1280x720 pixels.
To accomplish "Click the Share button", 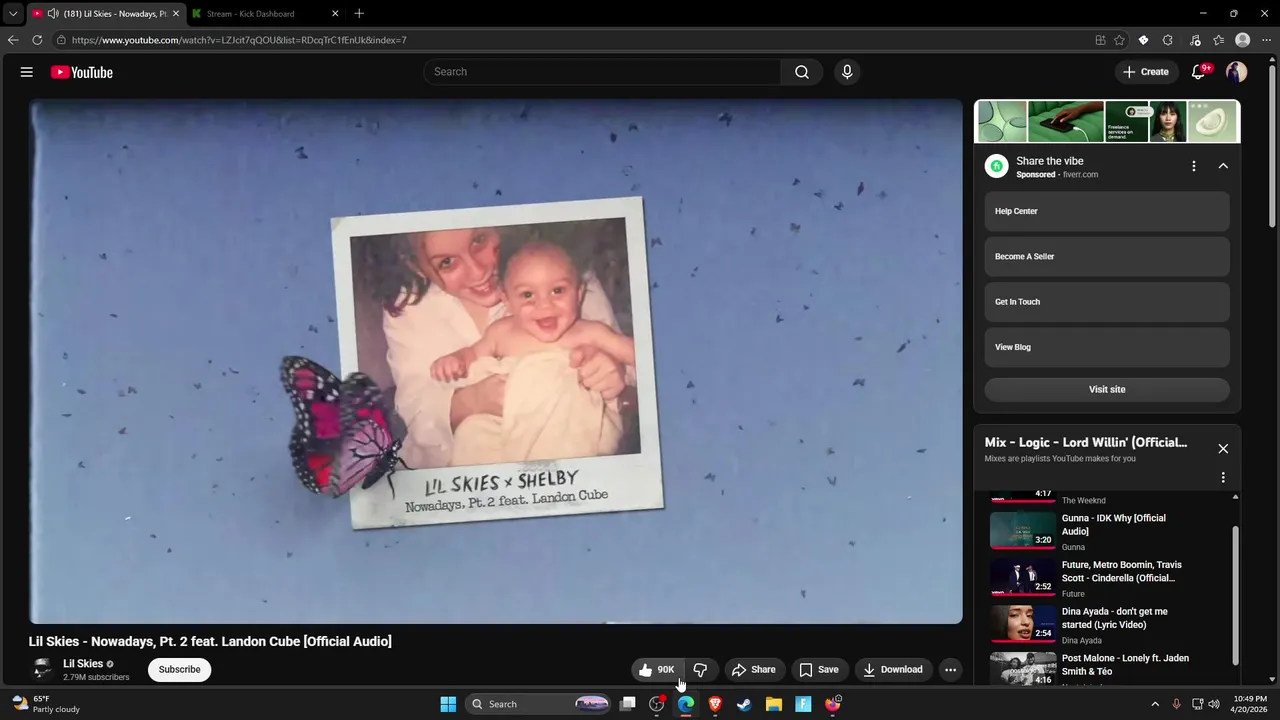I will click(x=754, y=670).
